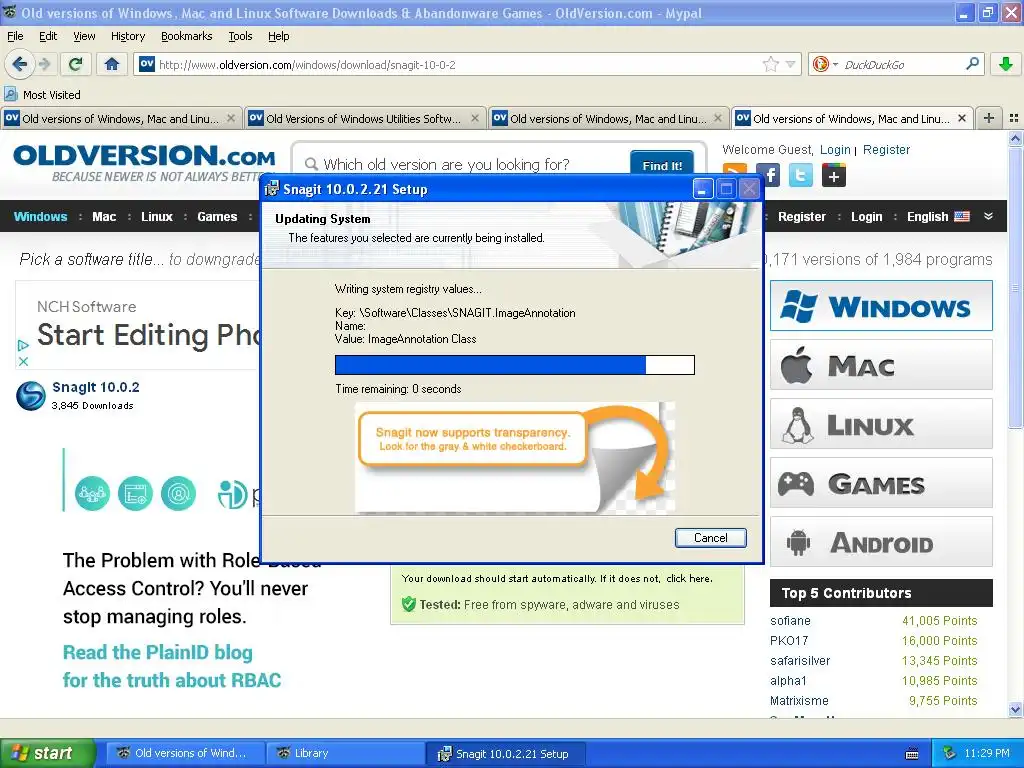Click the tray icon beside the clock
The height and width of the screenshot is (768, 1024).
click(950, 753)
